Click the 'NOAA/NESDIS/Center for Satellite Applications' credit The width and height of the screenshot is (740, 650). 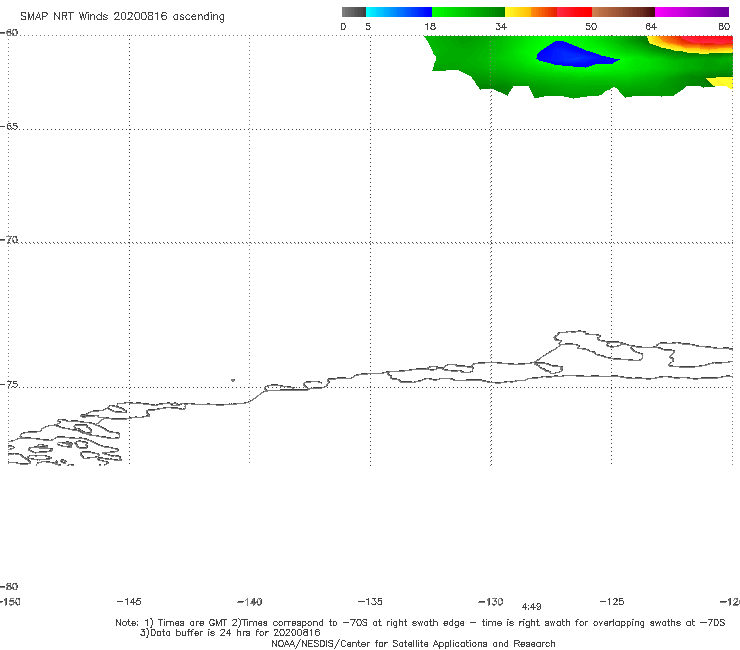(x=413, y=644)
